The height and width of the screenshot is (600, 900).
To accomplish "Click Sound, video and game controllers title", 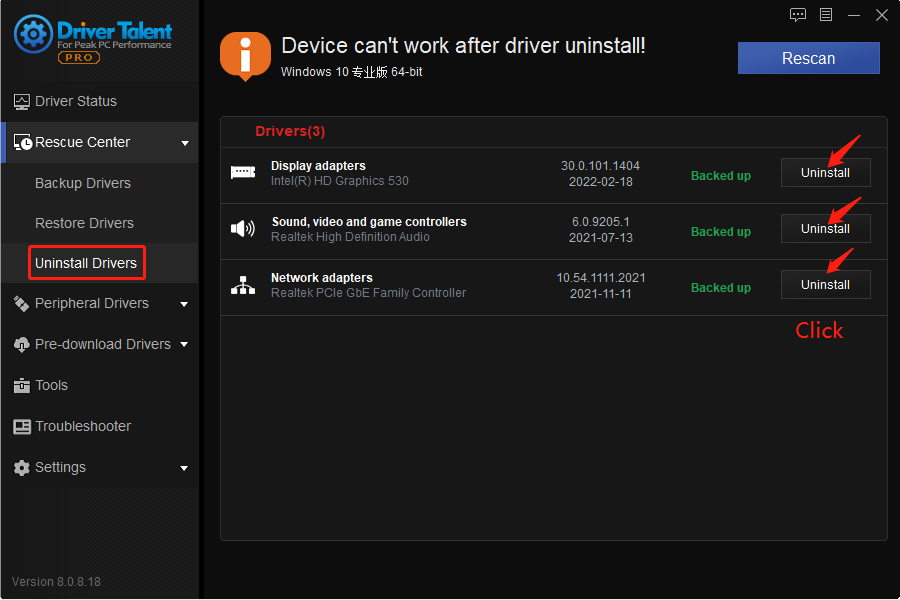I will point(369,222).
